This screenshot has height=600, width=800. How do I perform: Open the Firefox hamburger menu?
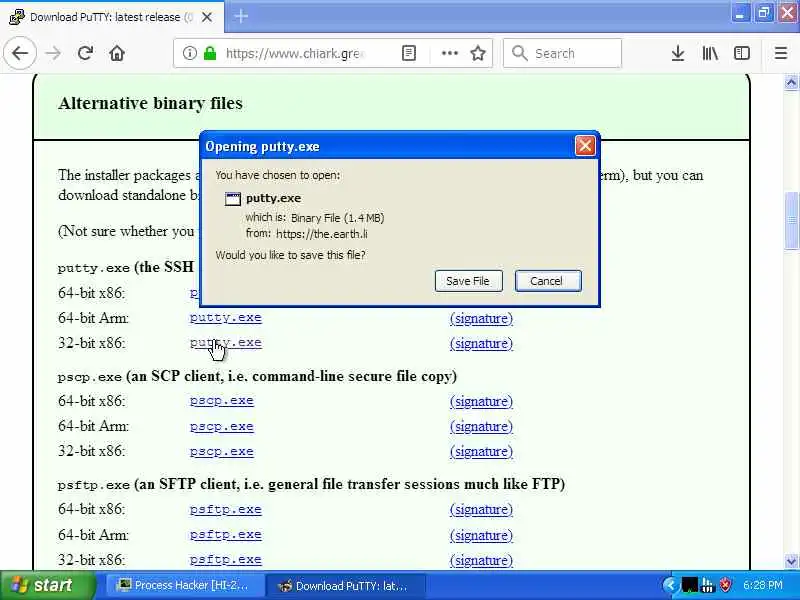click(781, 53)
